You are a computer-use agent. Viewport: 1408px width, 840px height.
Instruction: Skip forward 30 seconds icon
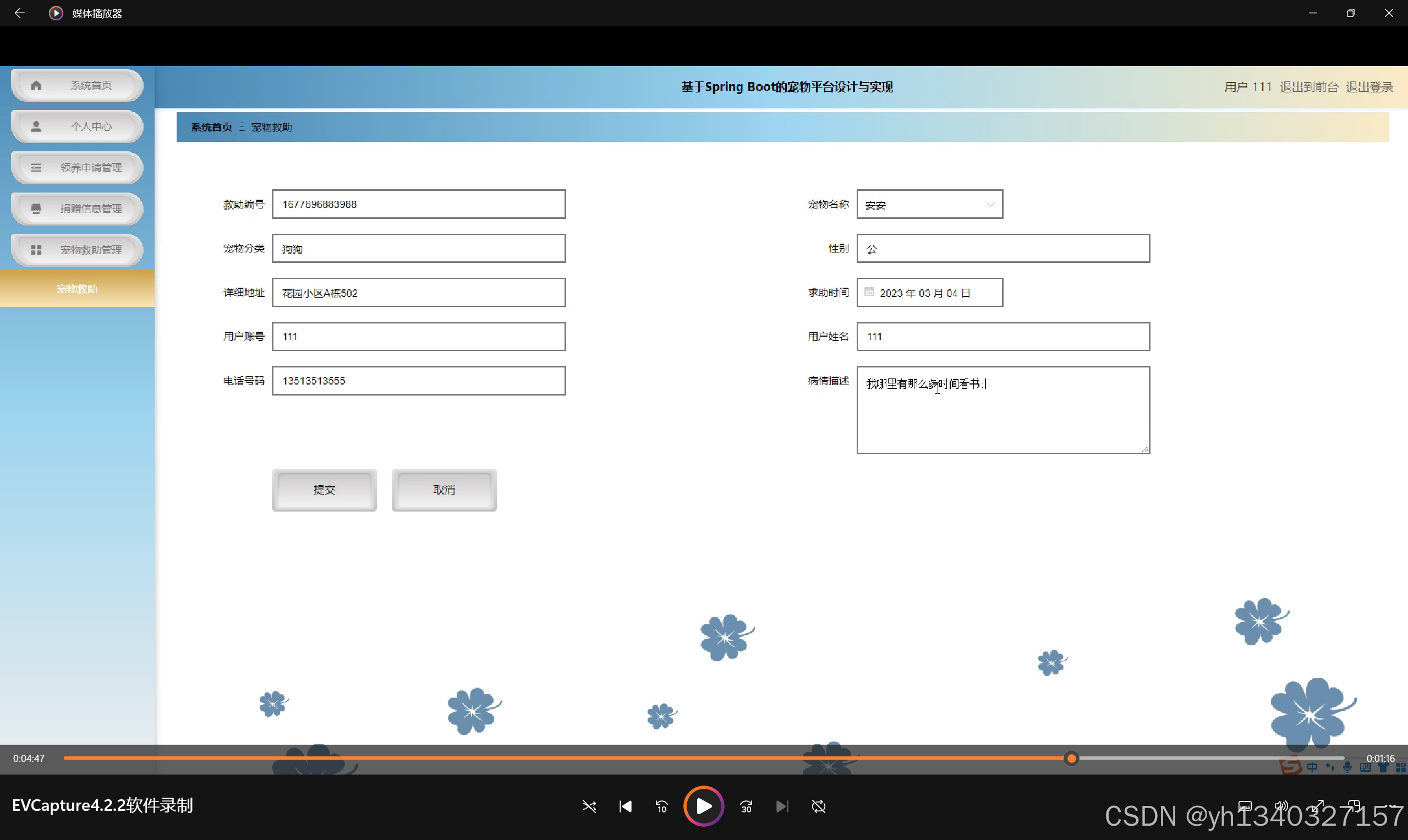746,806
